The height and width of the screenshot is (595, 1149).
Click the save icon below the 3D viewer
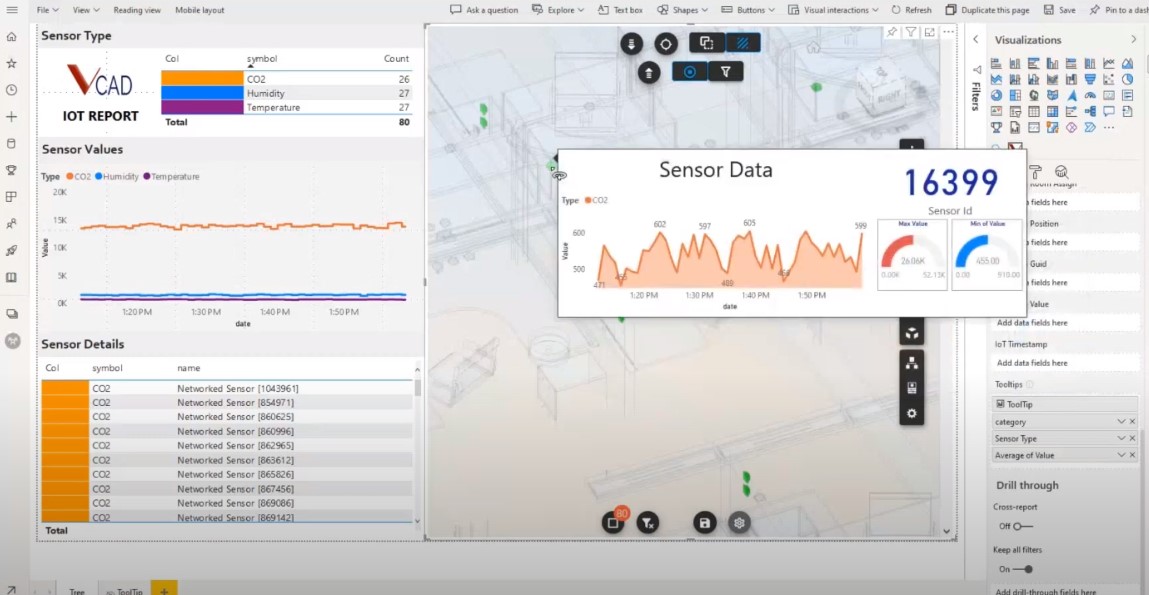click(704, 522)
